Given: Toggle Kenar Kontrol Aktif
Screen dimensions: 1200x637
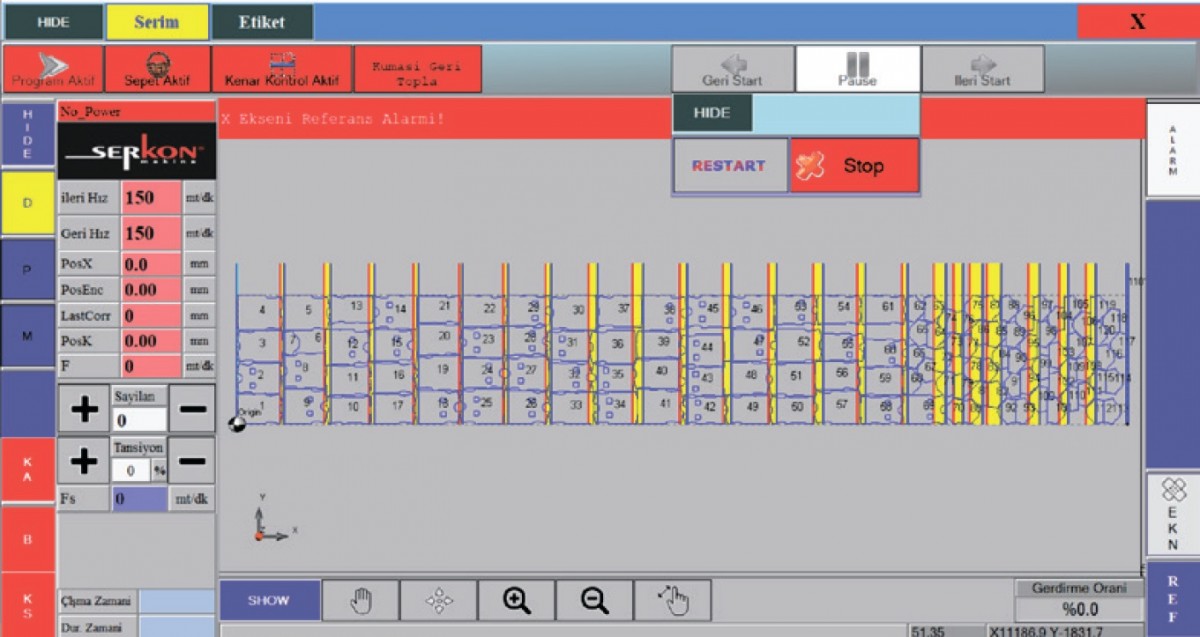Looking at the screenshot, I should pyautogui.click(x=282, y=69).
